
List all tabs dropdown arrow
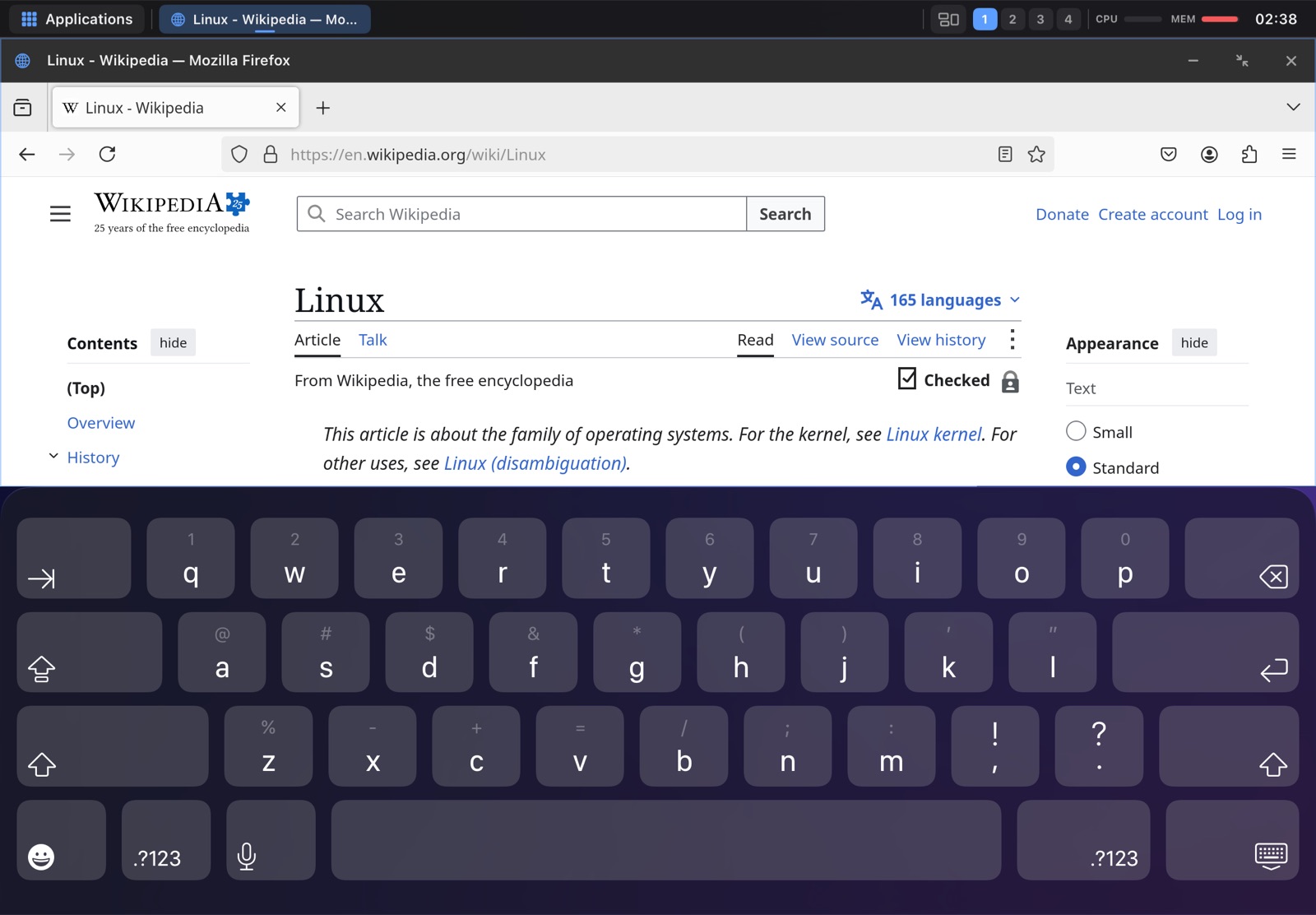coord(1293,108)
